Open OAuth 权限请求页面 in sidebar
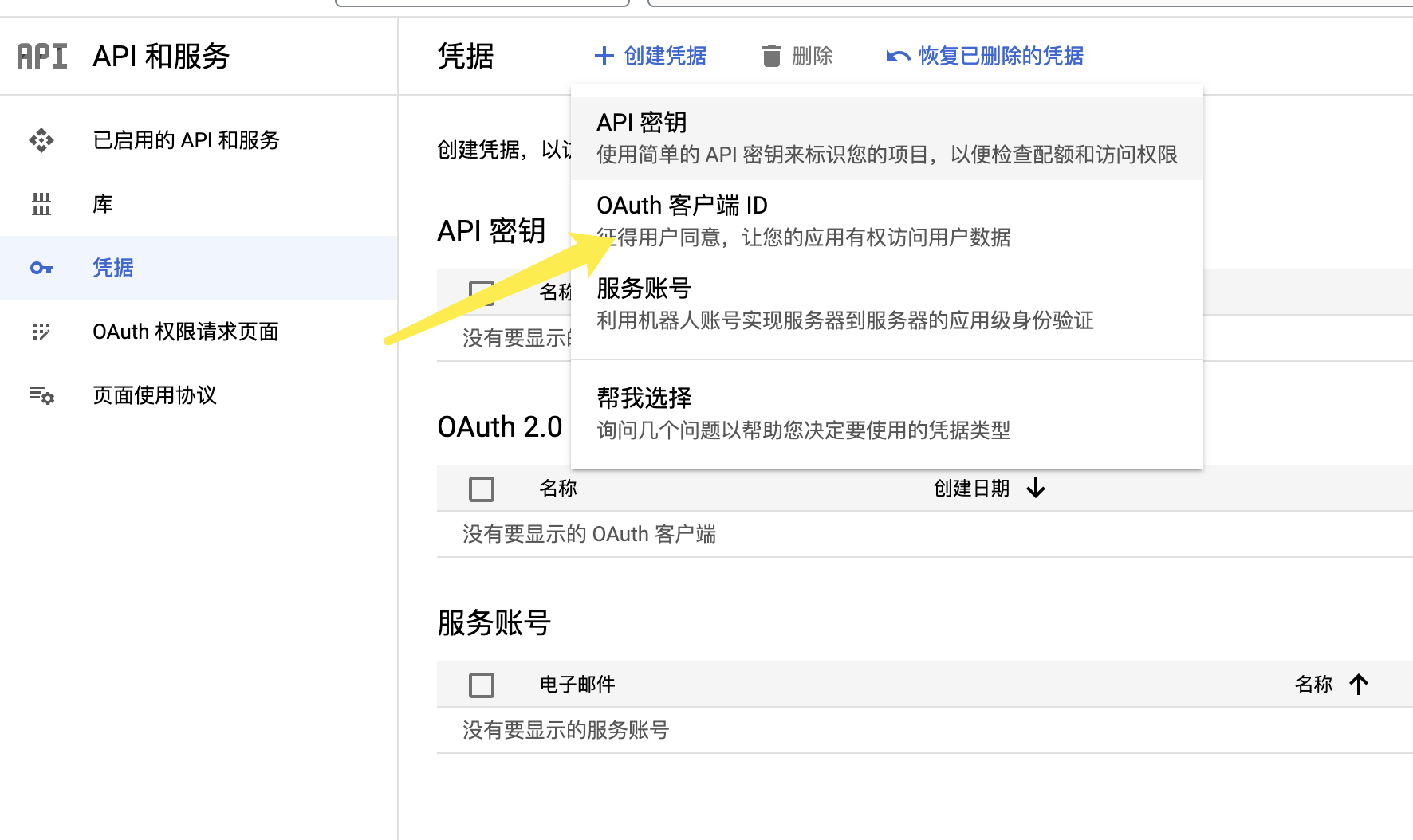Image resolution: width=1413 pixels, height=840 pixels. tap(199, 332)
